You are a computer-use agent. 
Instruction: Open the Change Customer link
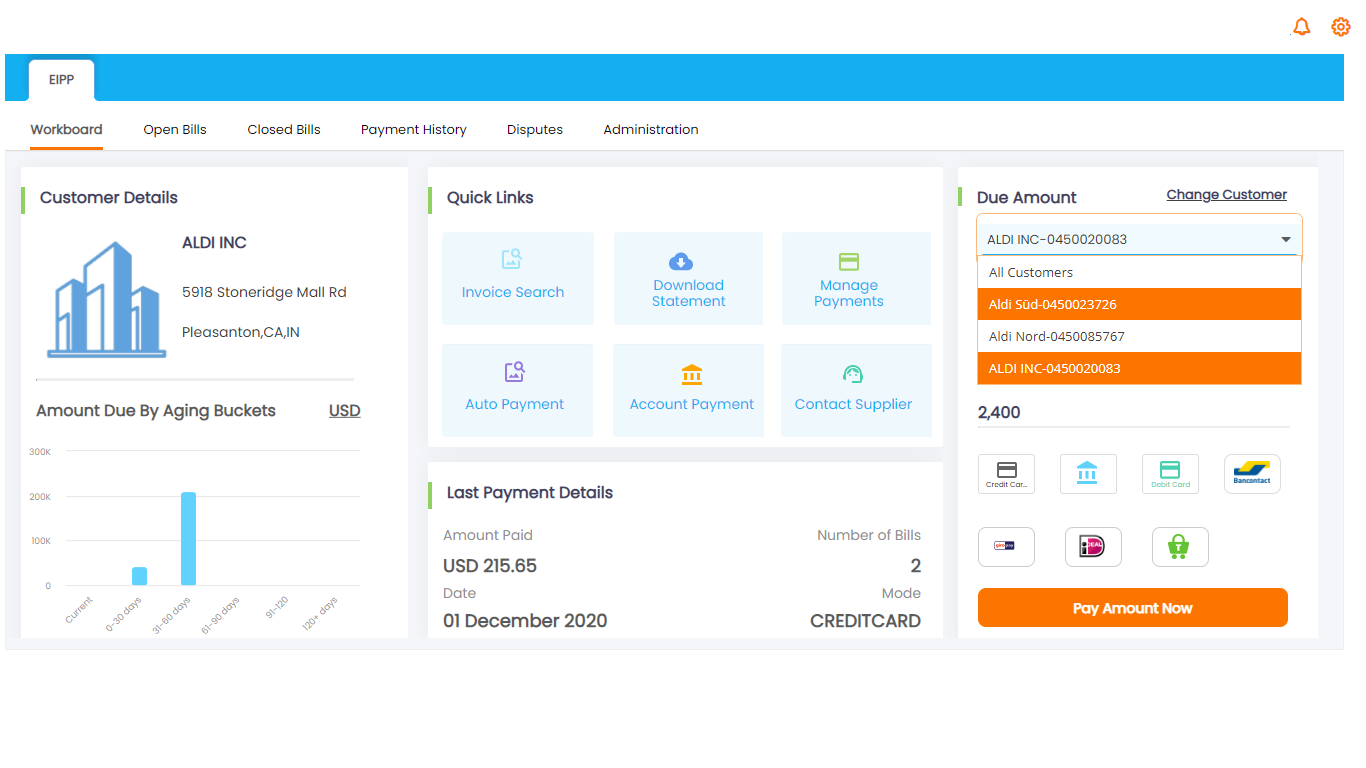1226,194
